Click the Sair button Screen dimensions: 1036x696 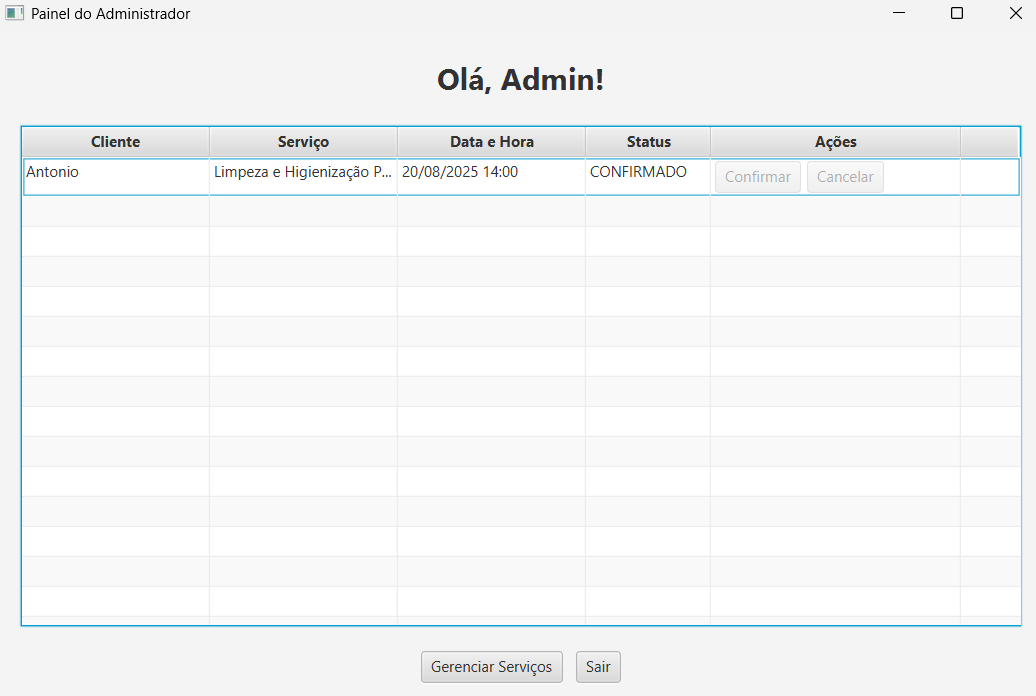598,667
